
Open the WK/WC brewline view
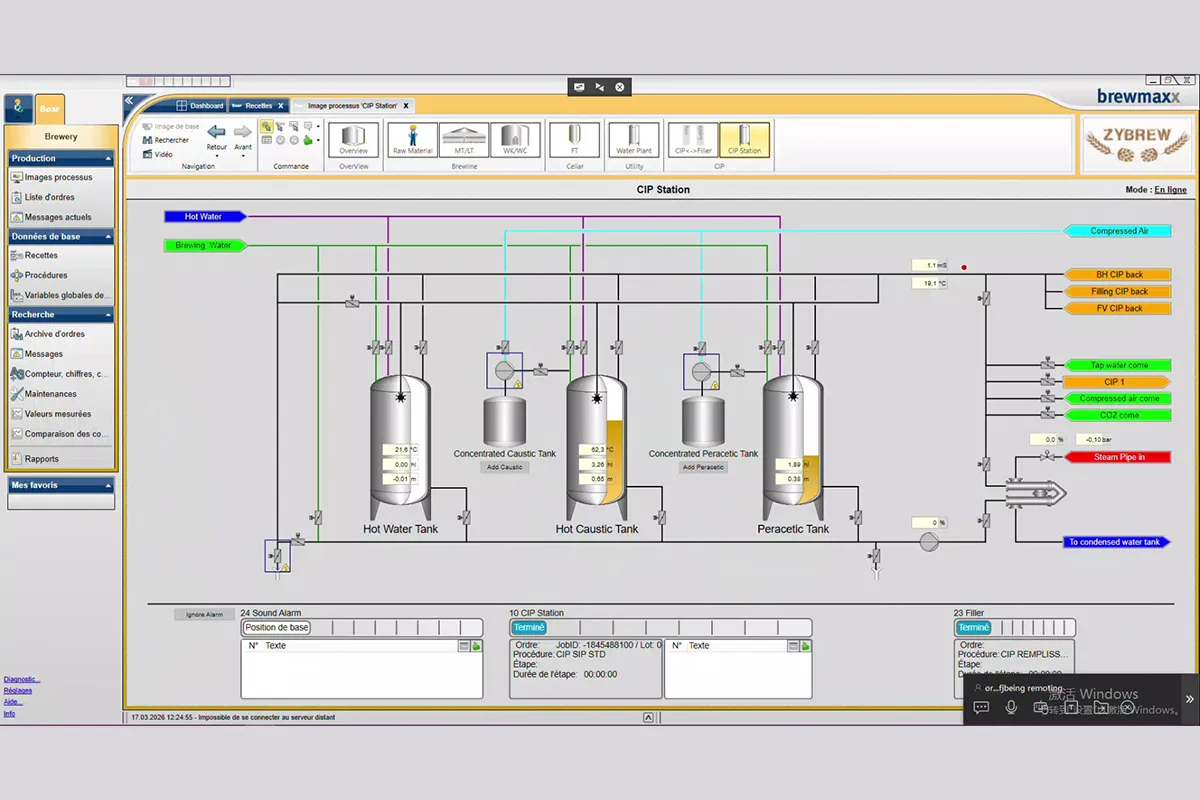point(516,139)
